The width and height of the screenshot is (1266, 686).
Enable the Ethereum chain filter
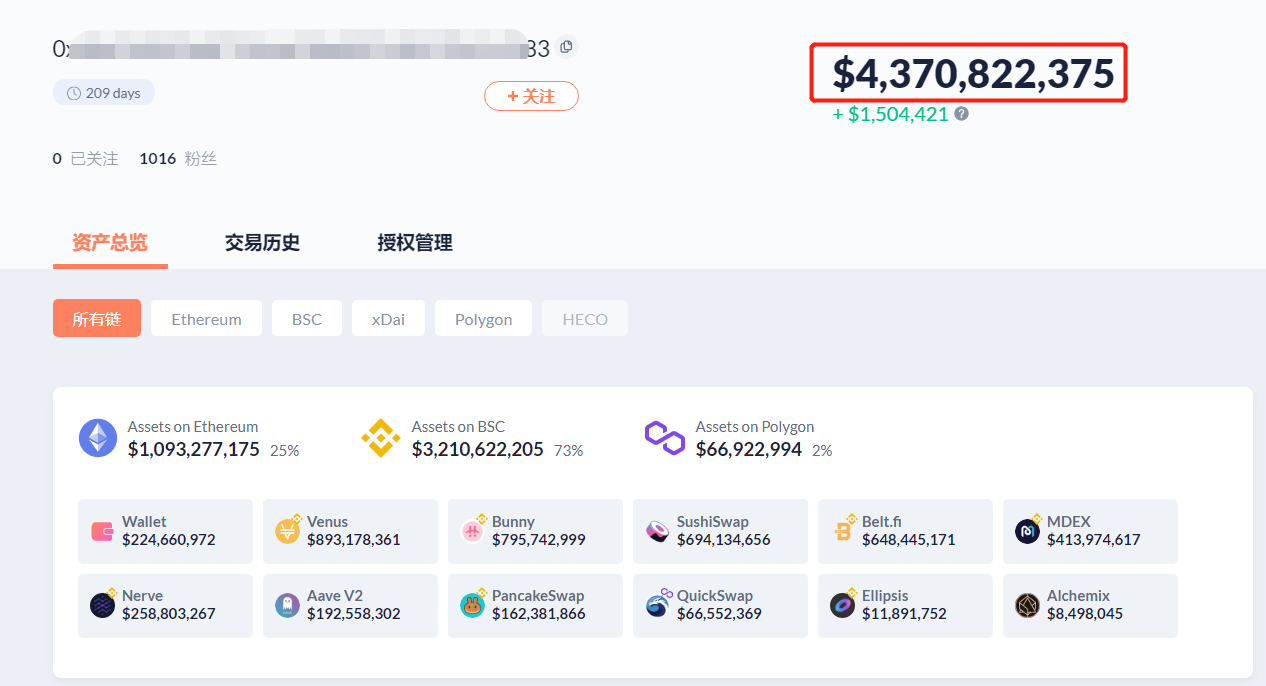pos(206,318)
